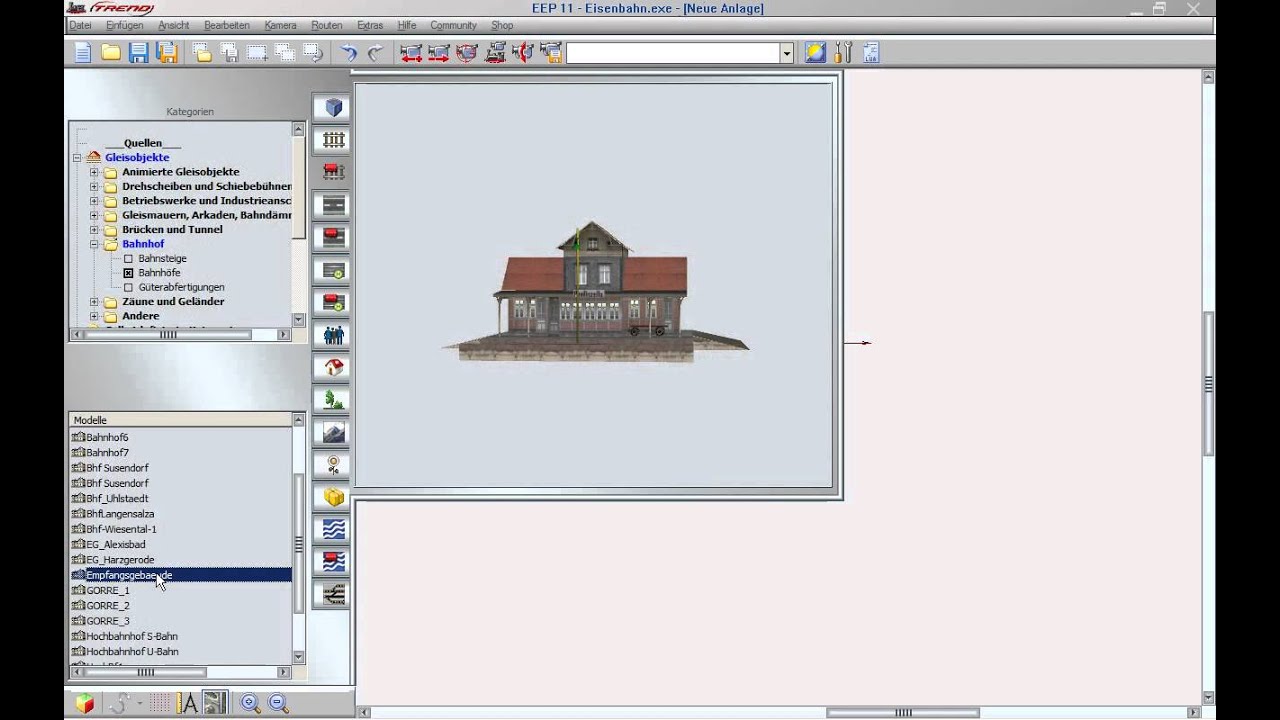Screen dimensions: 1280x720
Task: Click the Modelle list vertical scrollbar thumb
Action: (298, 544)
